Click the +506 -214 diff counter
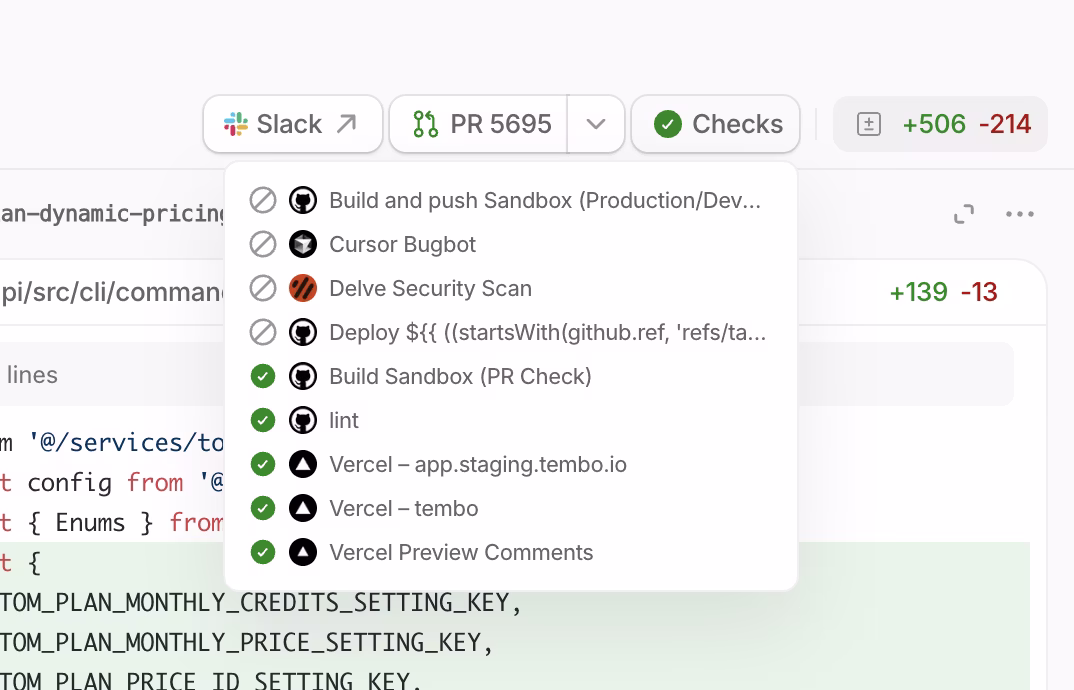The width and height of the screenshot is (1074, 690). [940, 124]
